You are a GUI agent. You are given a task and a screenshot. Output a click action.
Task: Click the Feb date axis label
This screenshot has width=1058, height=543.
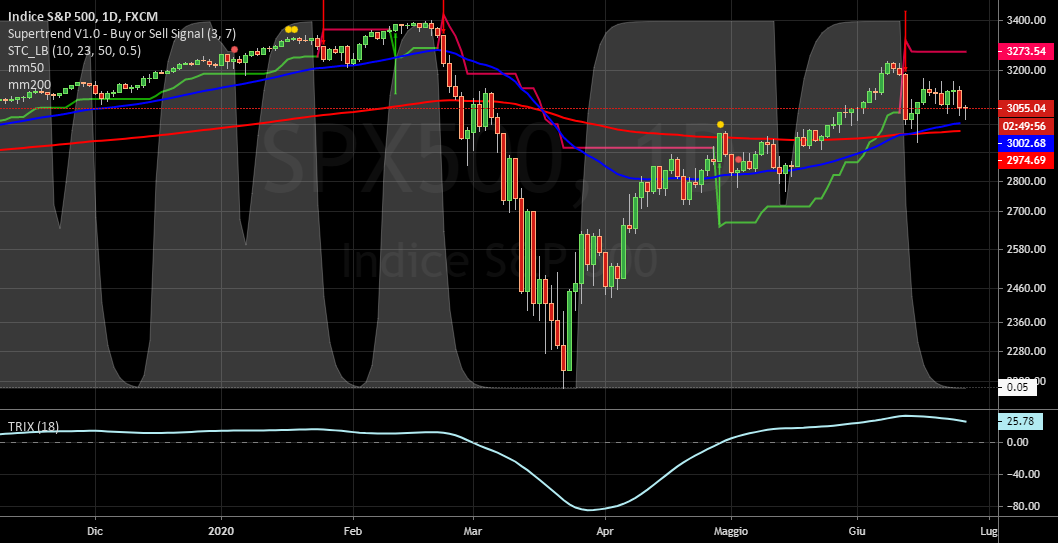point(352,531)
